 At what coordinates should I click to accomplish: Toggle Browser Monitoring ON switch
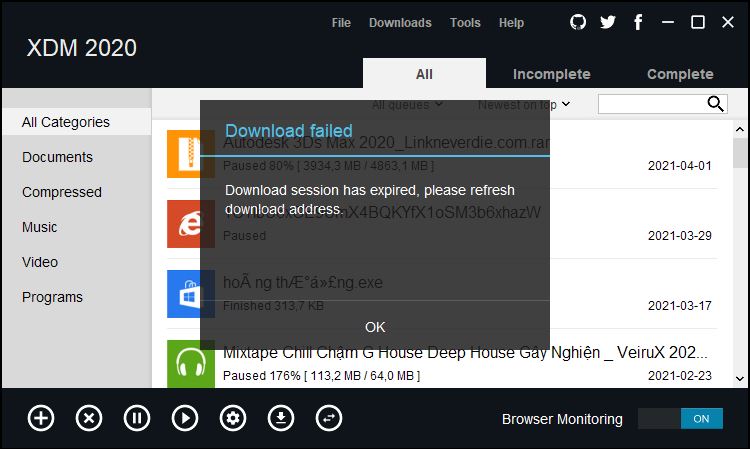(x=680, y=419)
